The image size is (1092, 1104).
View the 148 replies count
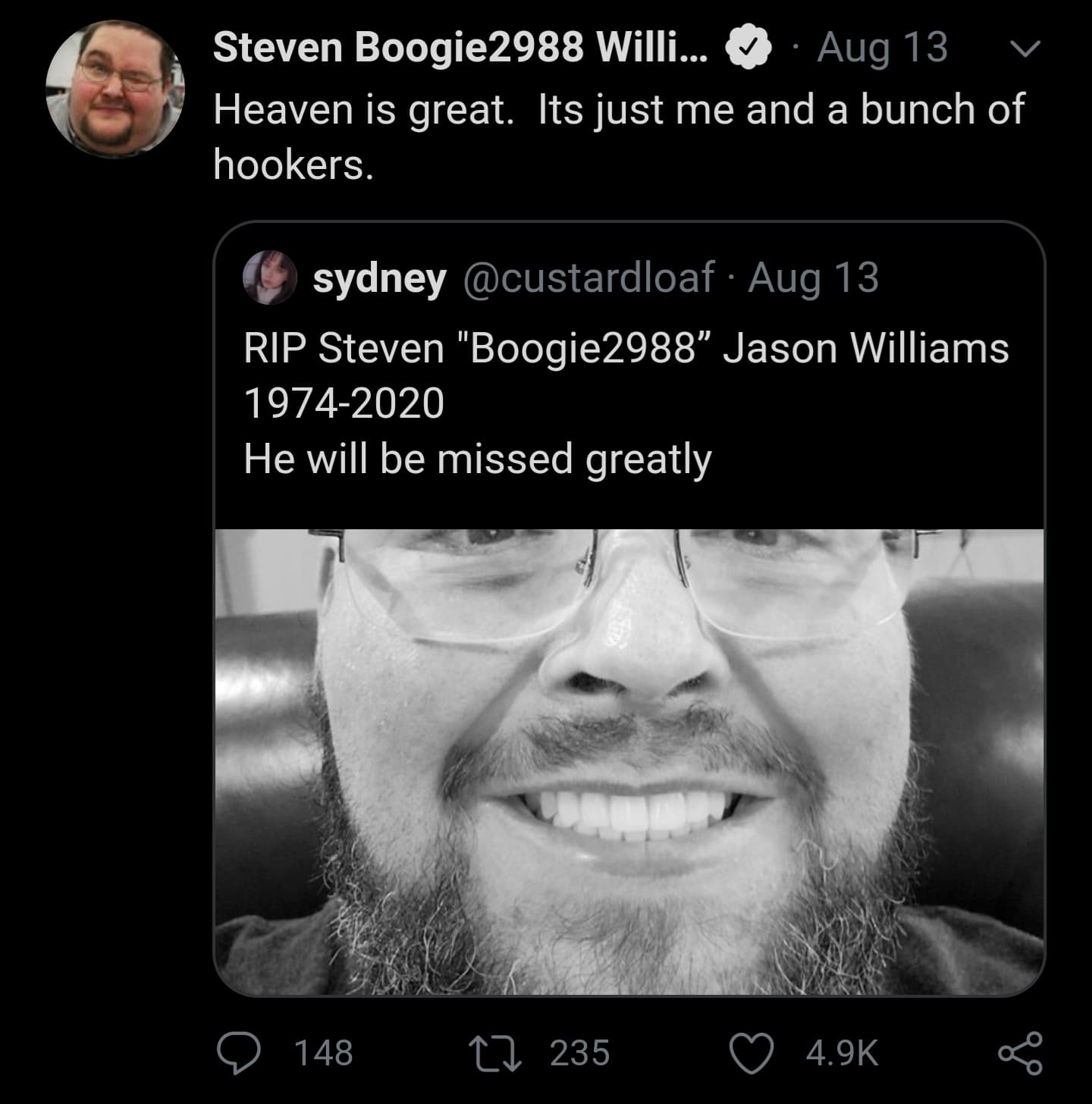[323, 1054]
